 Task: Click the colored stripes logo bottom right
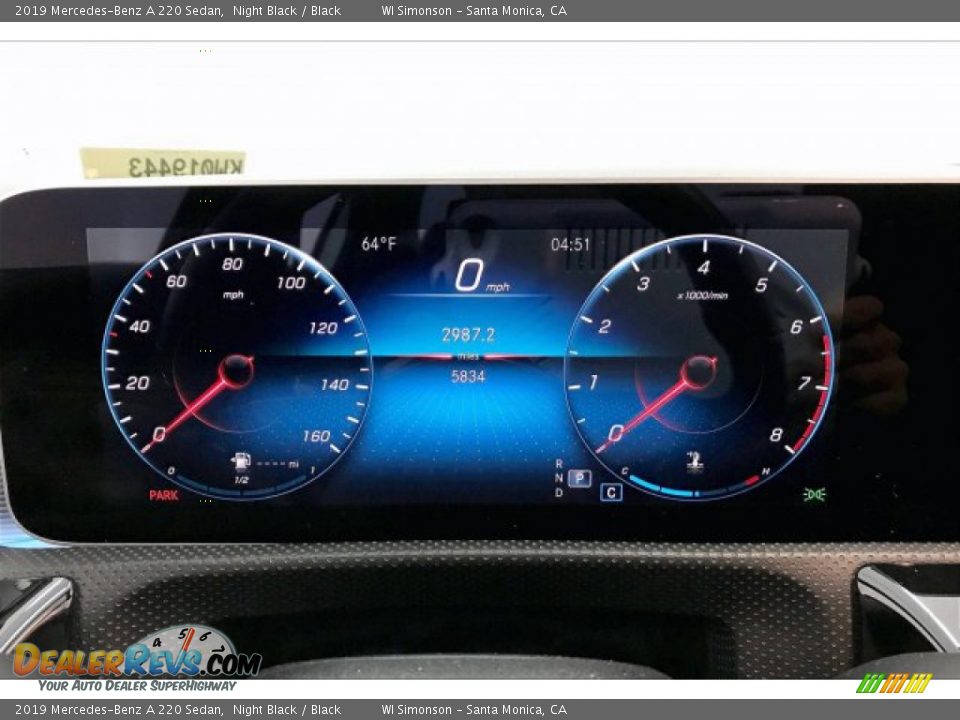(893, 683)
